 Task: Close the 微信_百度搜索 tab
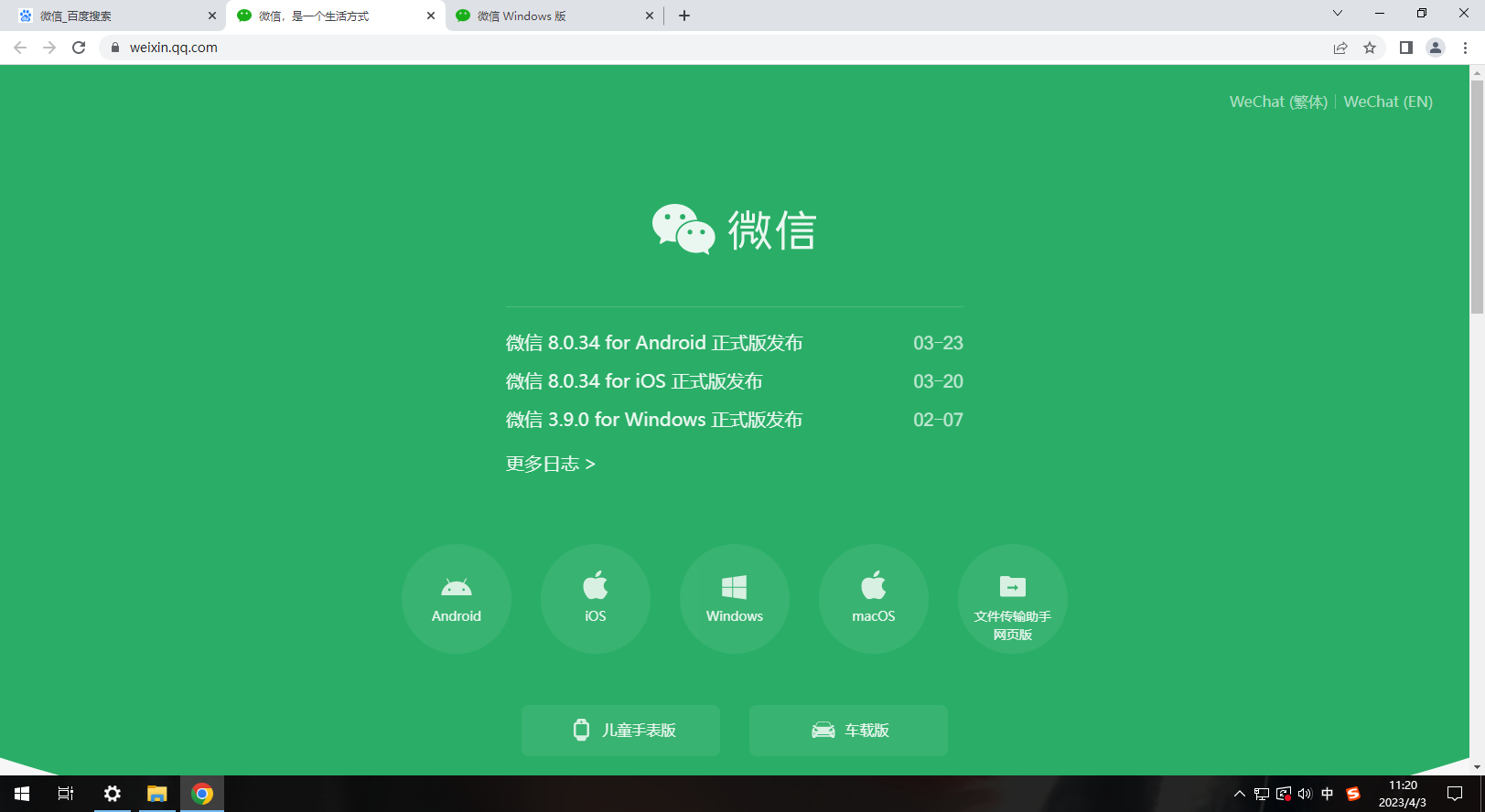pos(212,16)
